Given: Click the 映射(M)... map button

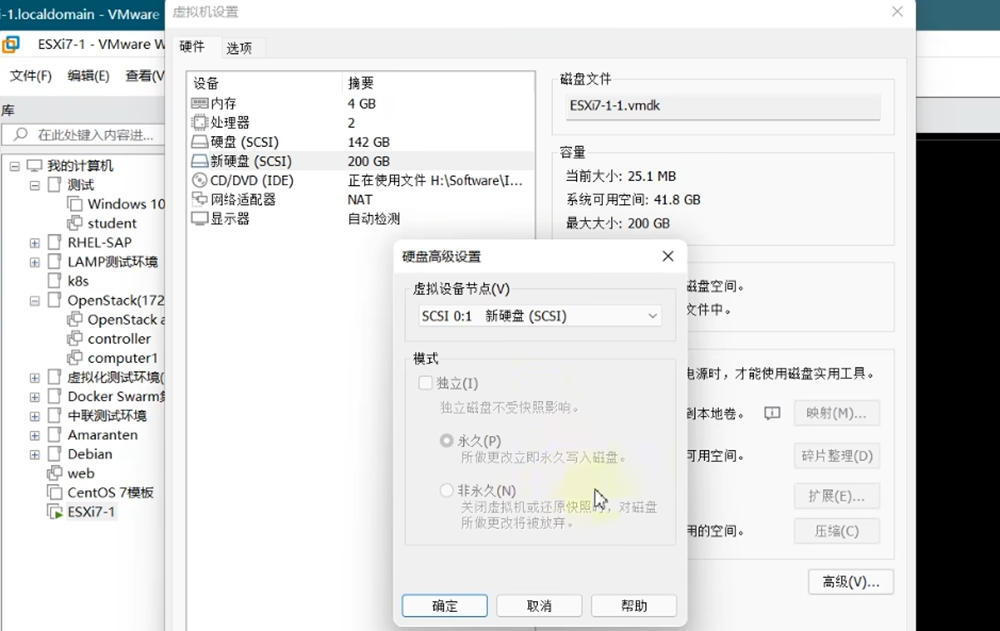Looking at the screenshot, I should coord(837,413).
